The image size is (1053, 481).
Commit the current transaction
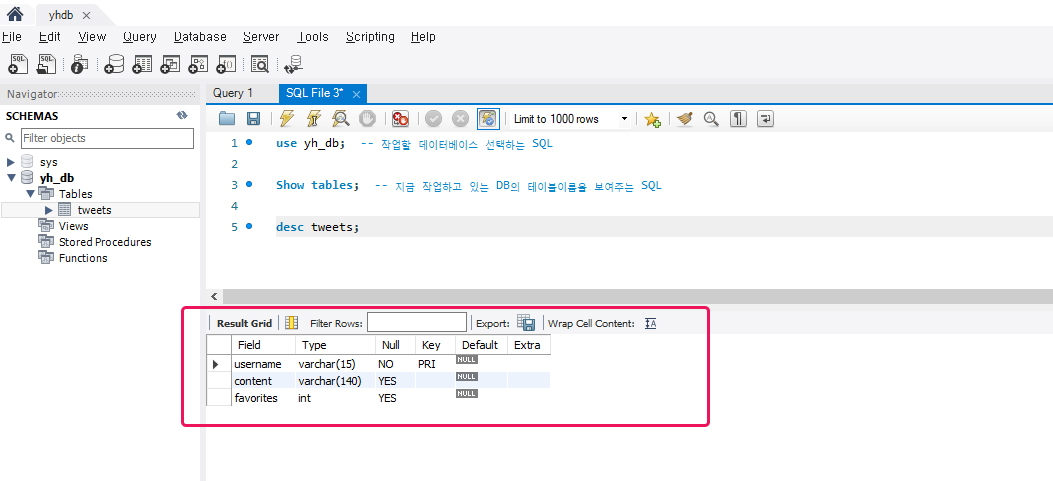(433, 119)
